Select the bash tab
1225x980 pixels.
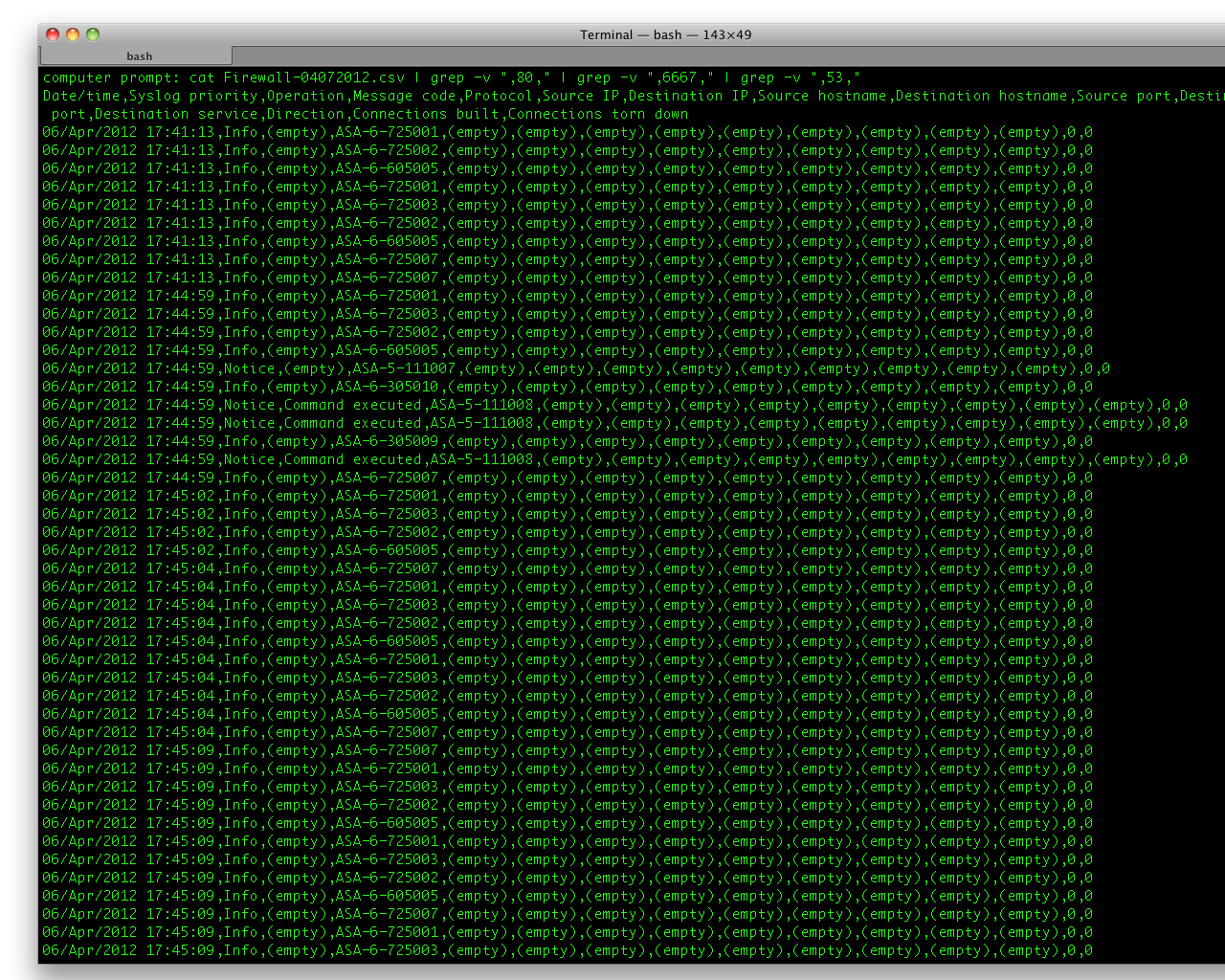pos(135,56)
